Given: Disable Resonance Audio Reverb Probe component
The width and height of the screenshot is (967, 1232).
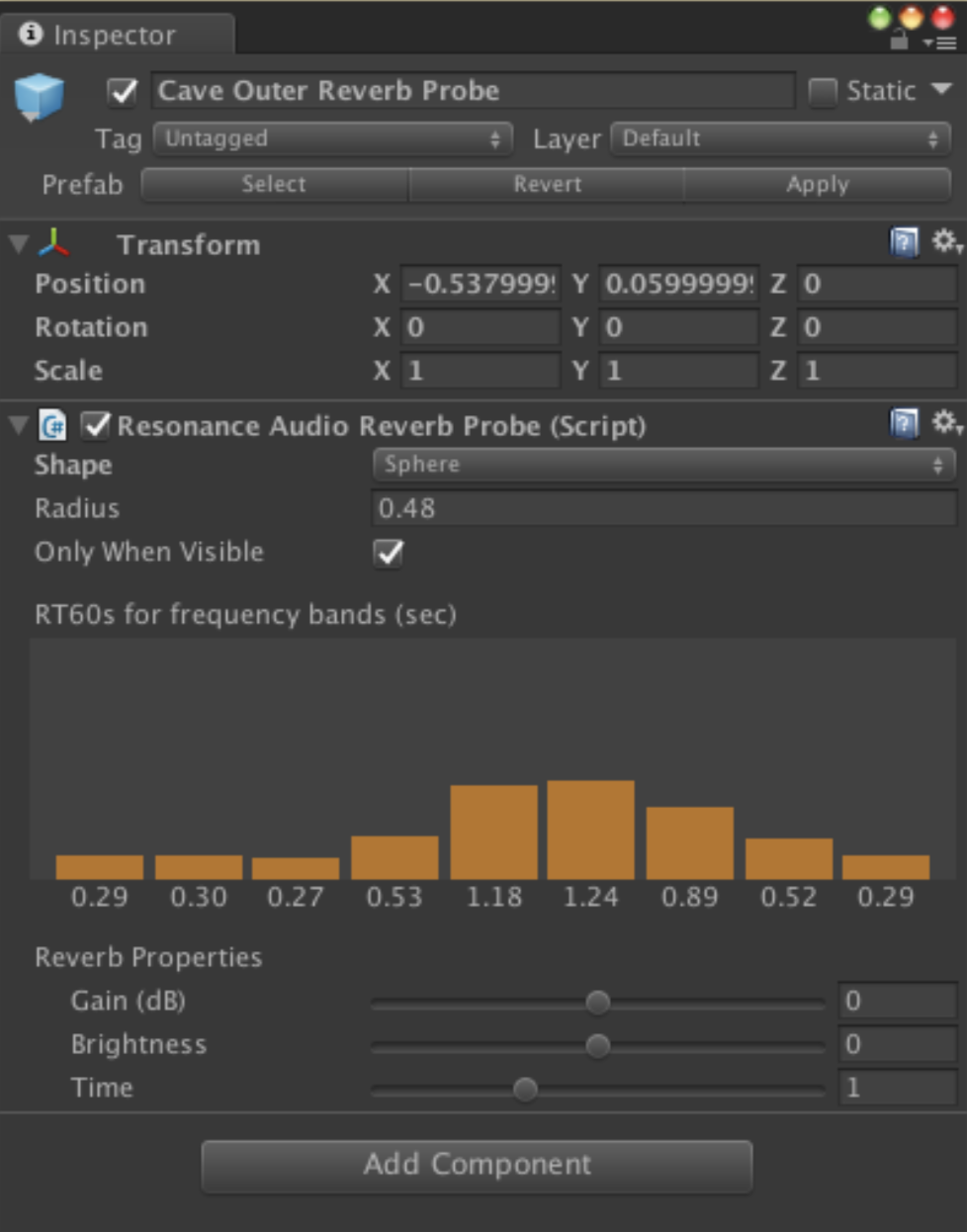Looking at the screenshot, I should [x=96, y=426].
